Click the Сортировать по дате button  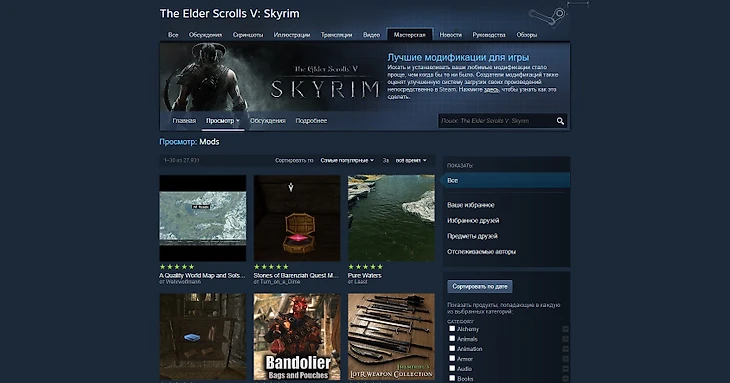tap(480, 287)
